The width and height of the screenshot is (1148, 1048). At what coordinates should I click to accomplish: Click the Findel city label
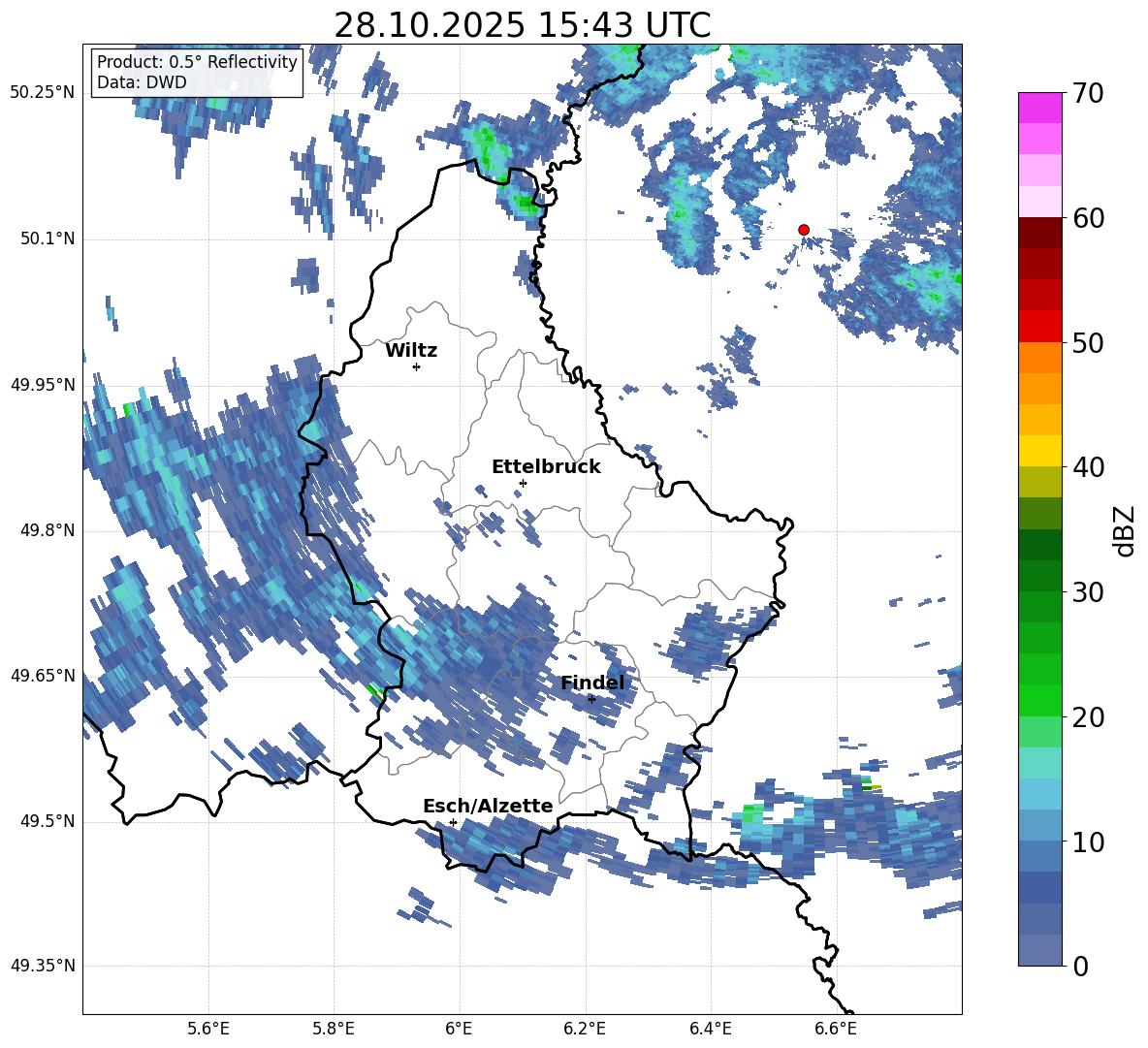(x=592, y=683)
